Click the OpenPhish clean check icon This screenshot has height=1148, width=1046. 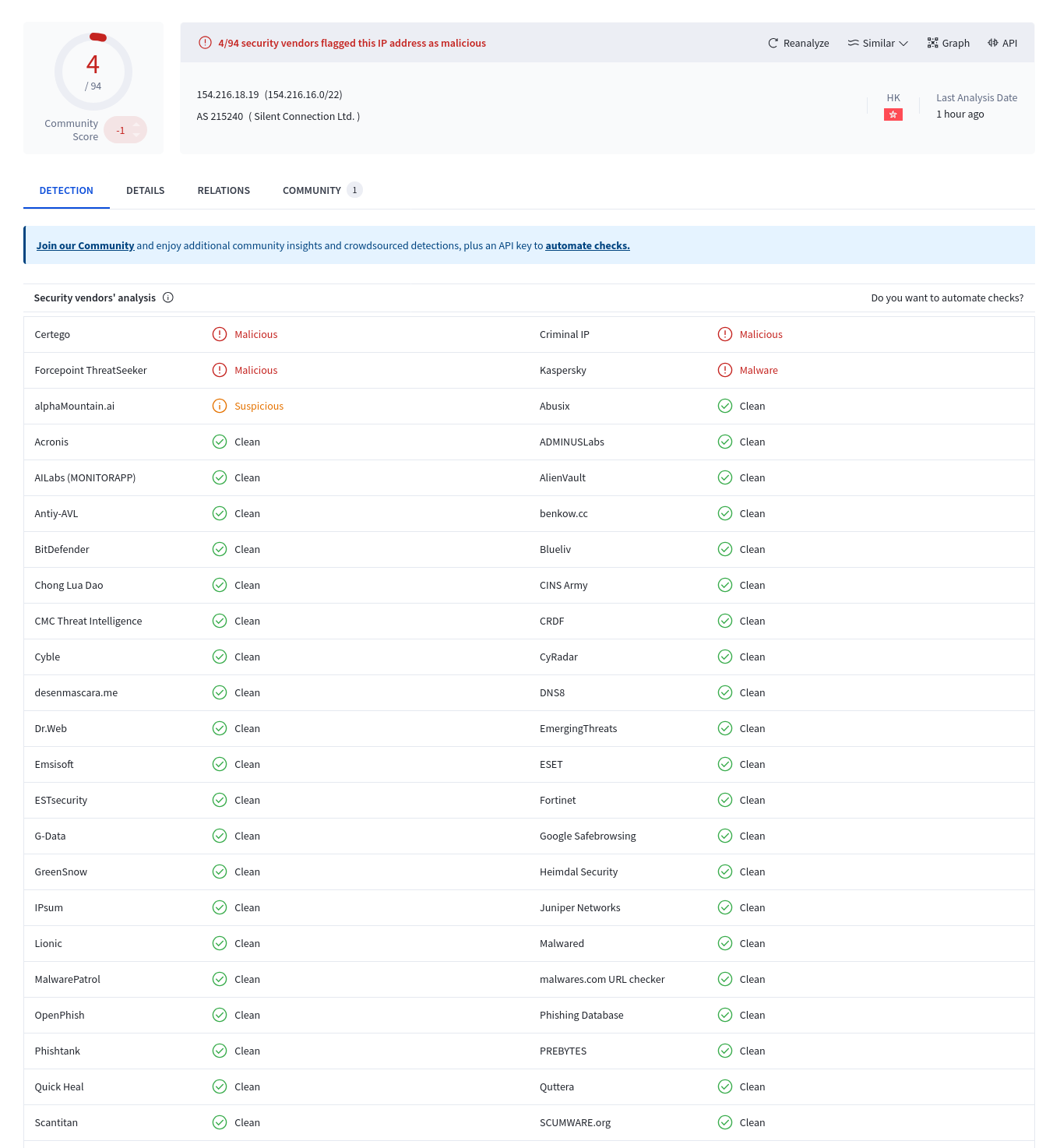click(220, 1015)
